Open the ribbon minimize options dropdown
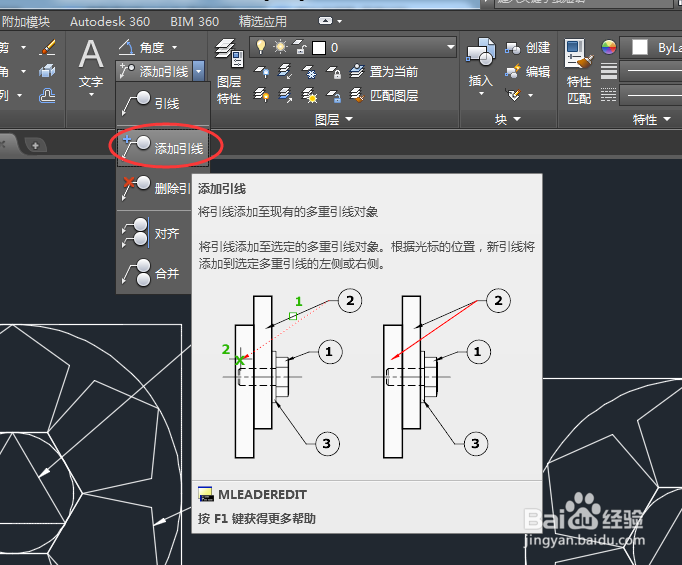The width and height of the screenshot is (682, 565). (340, 21)
